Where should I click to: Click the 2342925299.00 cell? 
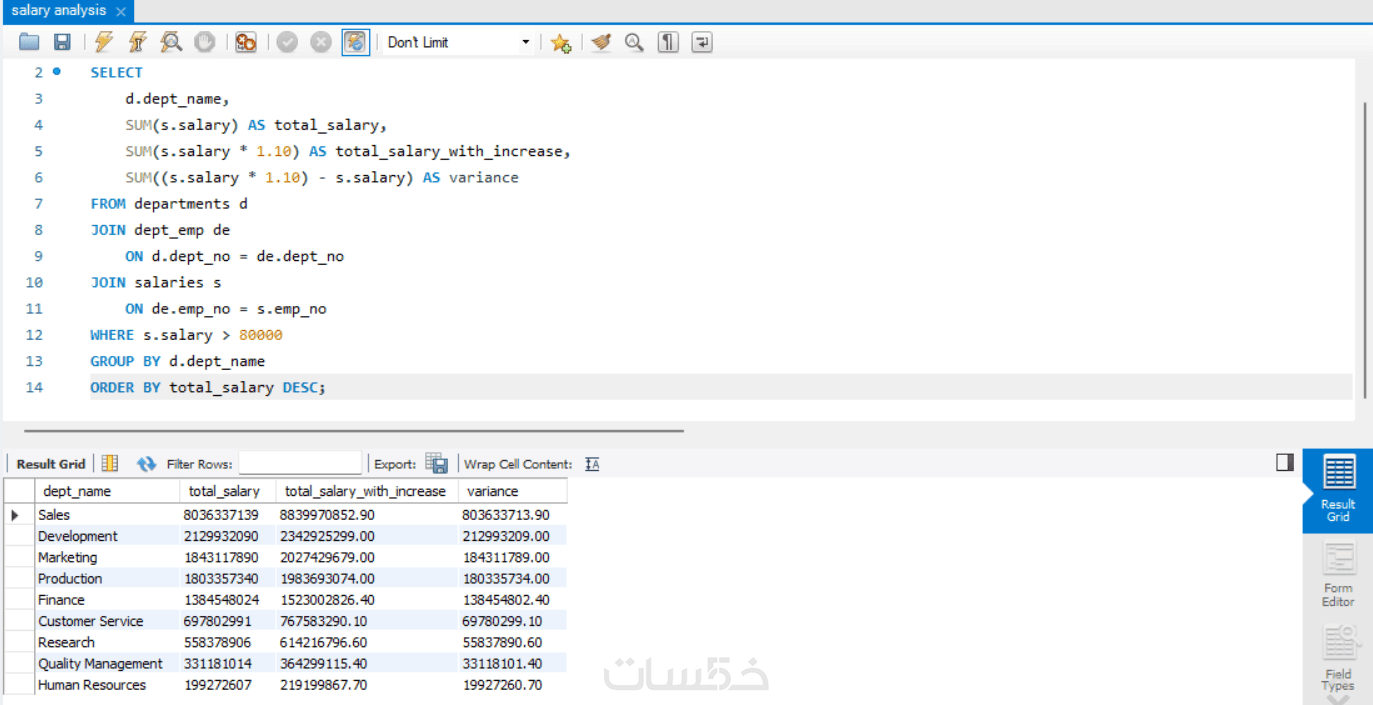(x=365, y=536)
